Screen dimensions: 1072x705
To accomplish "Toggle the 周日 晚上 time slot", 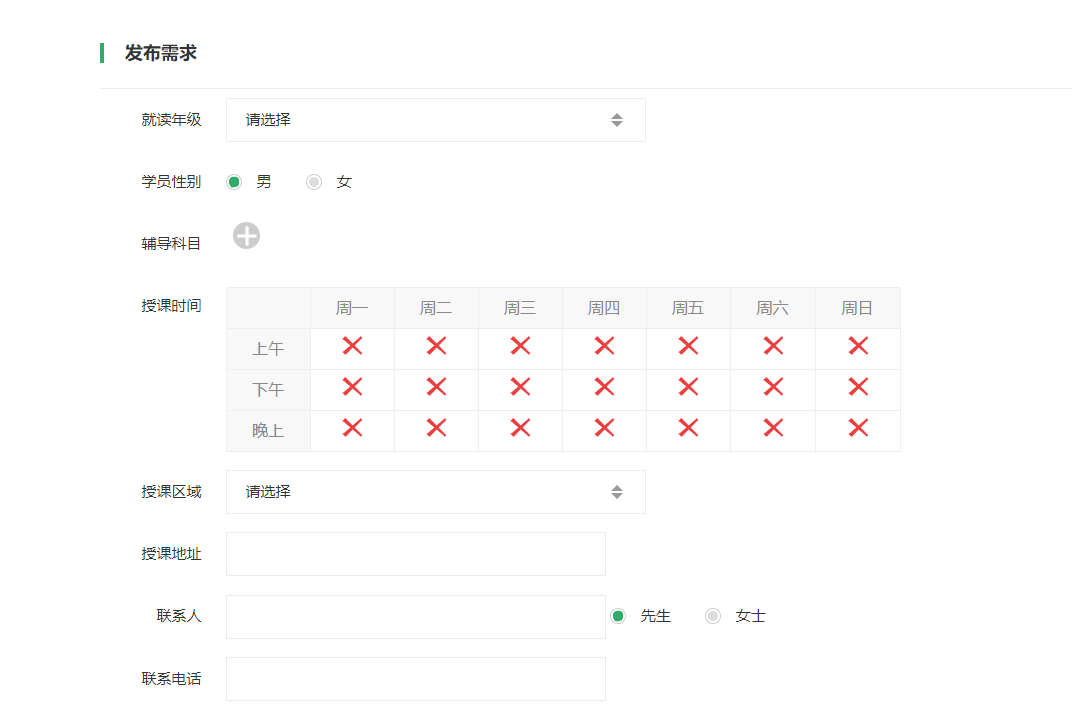I will coord(858,428).
